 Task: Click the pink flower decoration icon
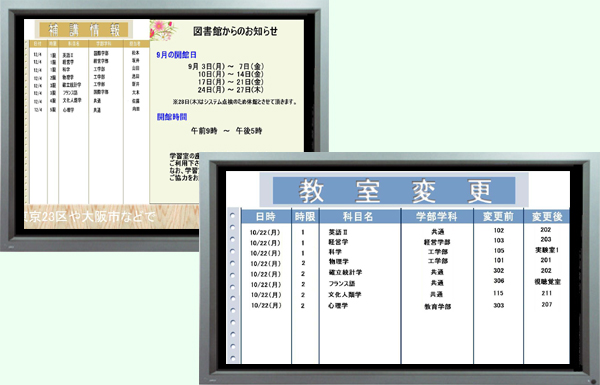[x=161, y=30]
